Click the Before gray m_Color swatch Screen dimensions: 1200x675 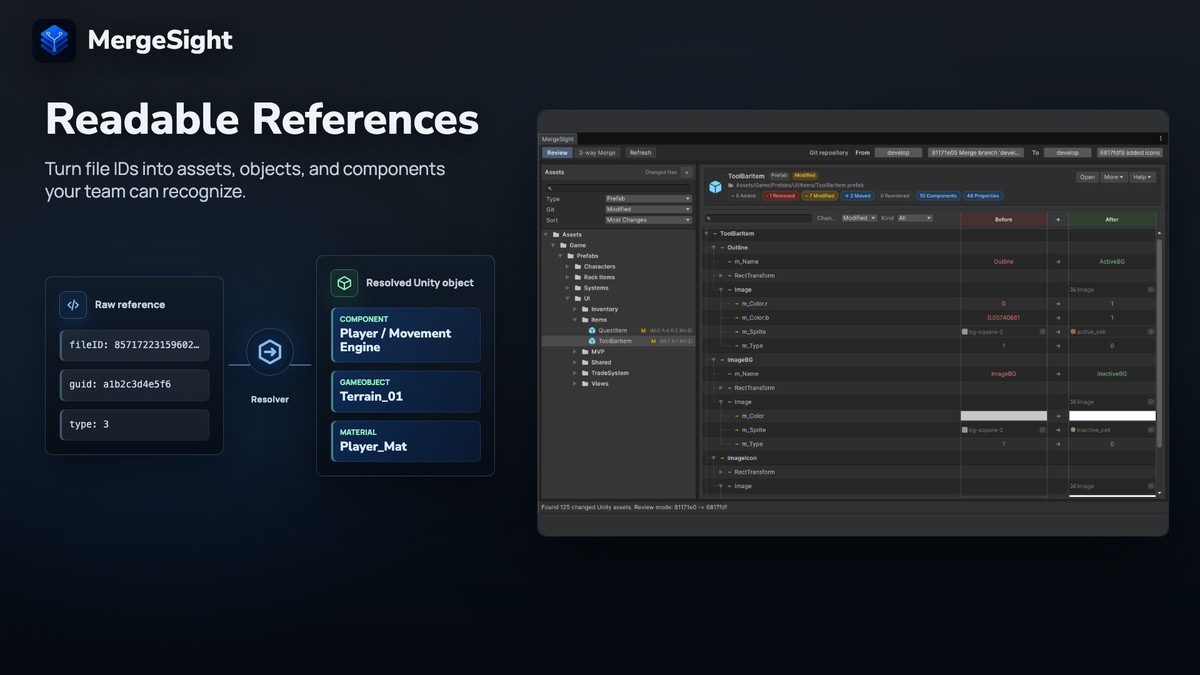coord(1004,416)
